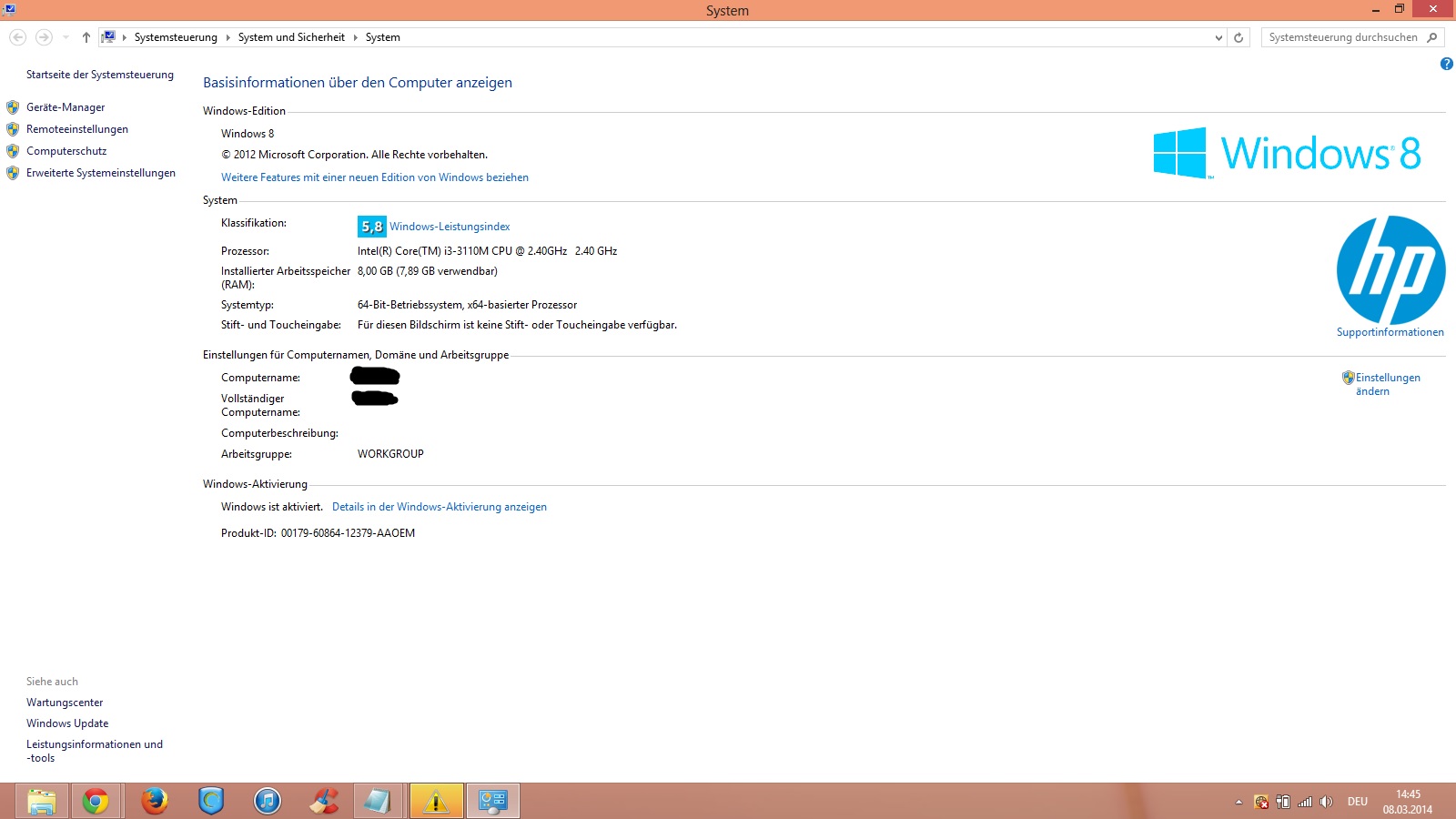The width and height of the screenshot is (1456, 819).
Task: Launch CCleaner from the taskbar
Action: [x=324, y=801]
